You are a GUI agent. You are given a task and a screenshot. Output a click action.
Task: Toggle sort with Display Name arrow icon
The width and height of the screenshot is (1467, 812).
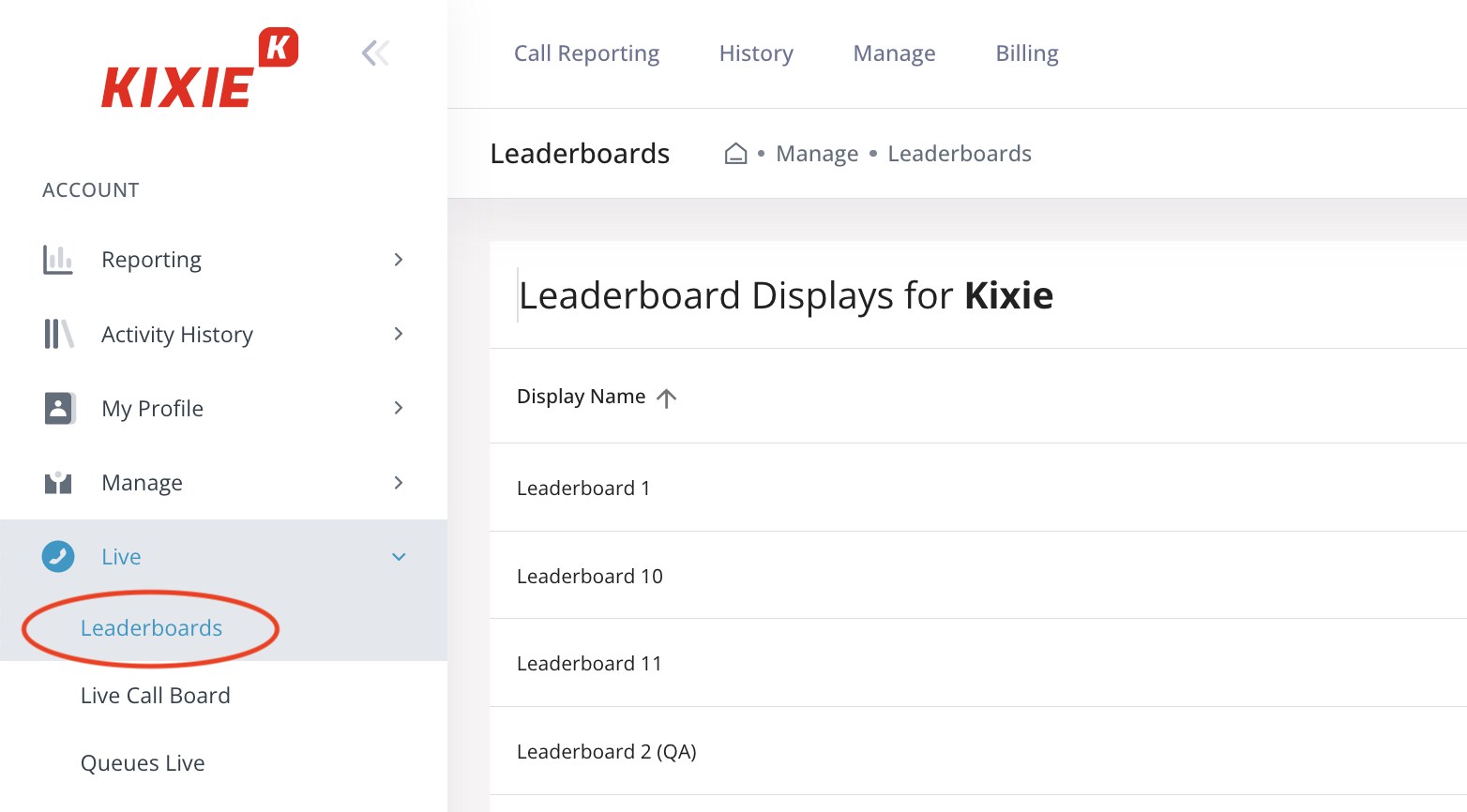click(667, 398)
